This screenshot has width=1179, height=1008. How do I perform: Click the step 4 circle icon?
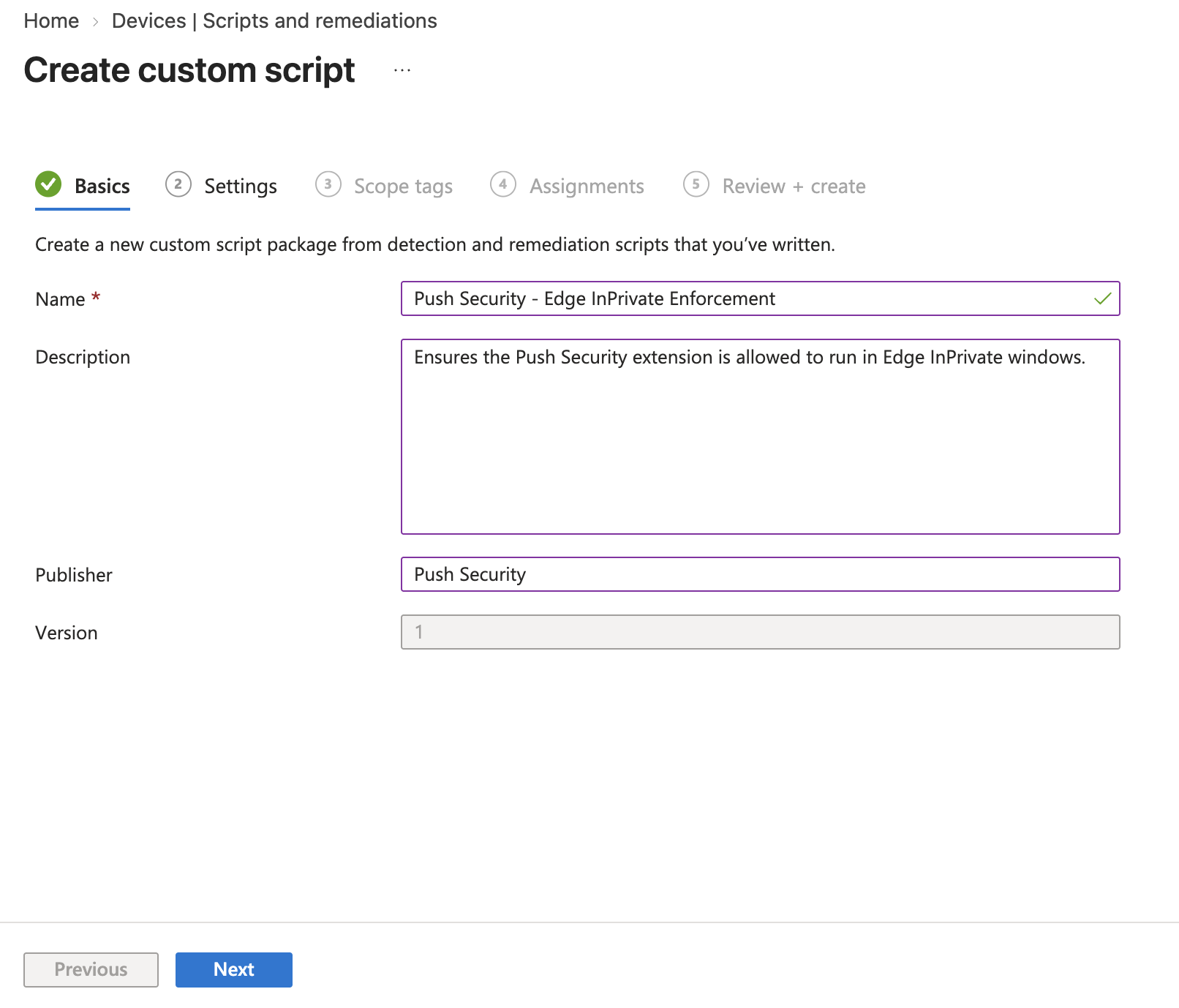pyautogui.click(x=502, y=184)
